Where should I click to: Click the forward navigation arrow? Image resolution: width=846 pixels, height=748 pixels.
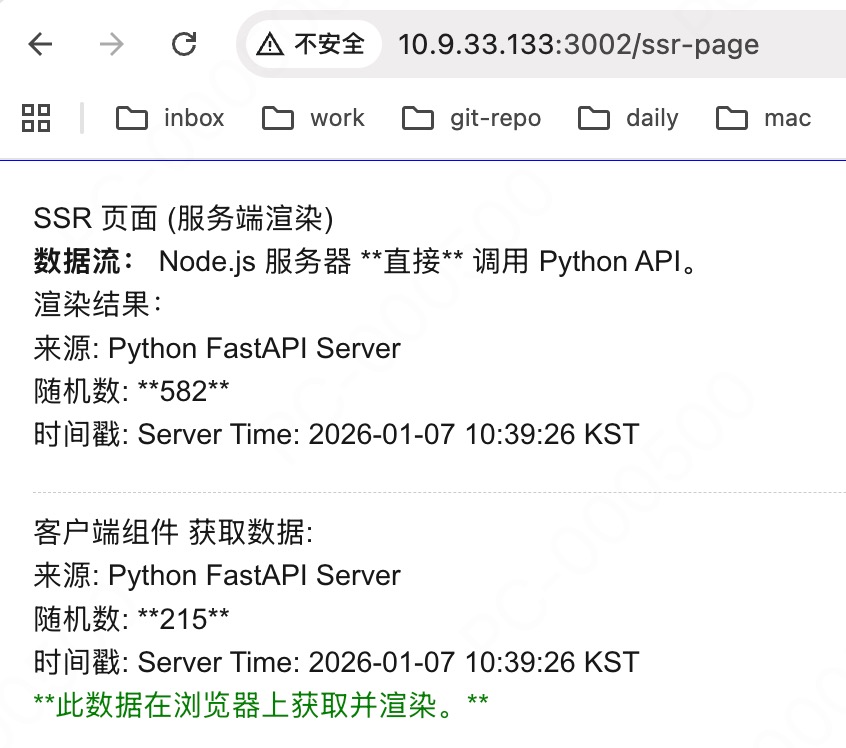[112, 44]
